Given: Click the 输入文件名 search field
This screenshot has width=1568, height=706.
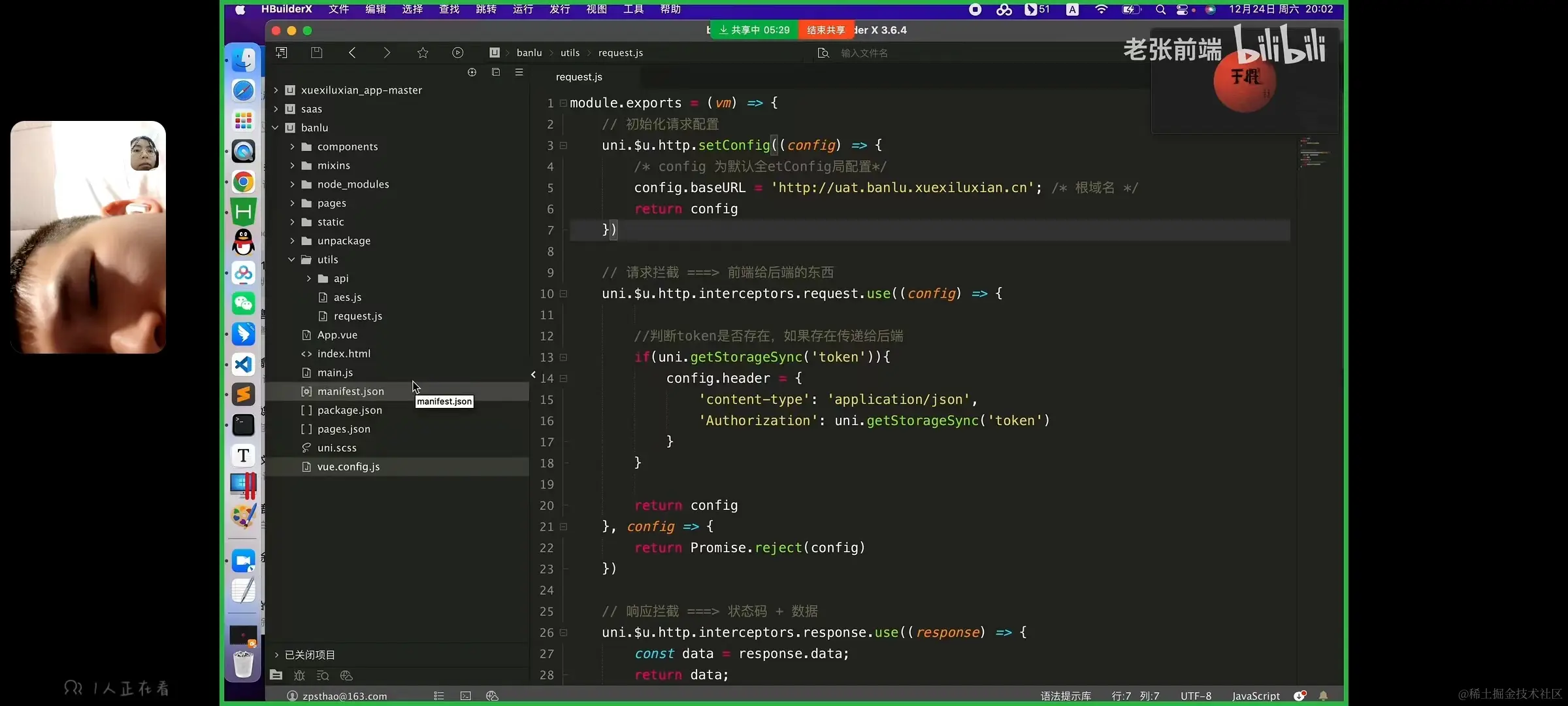Looking at the screenshot, I should point(864,53).
